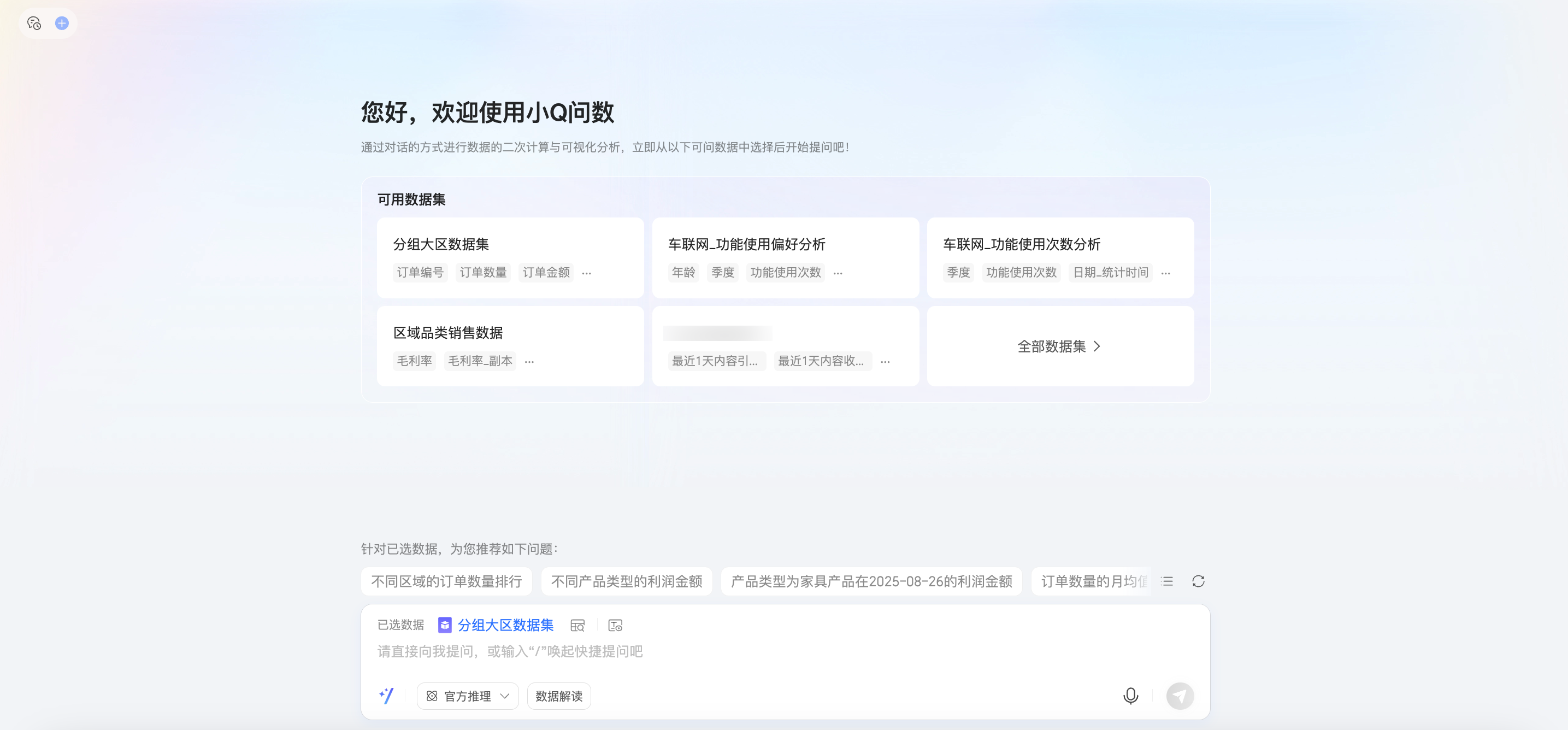1568x730 pixels.
Task: Select the 分组大区数据集 dataset card
Action: 510,257
